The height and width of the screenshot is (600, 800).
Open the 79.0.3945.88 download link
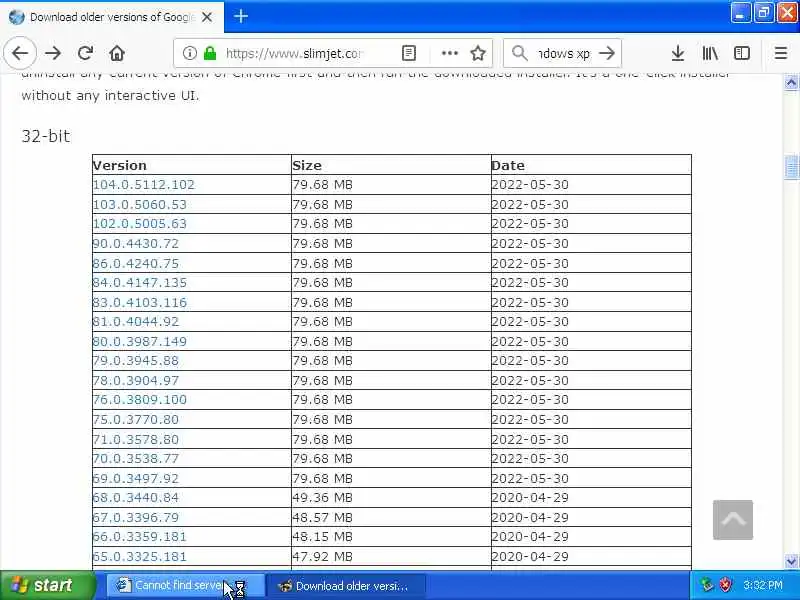click(136, 361)
